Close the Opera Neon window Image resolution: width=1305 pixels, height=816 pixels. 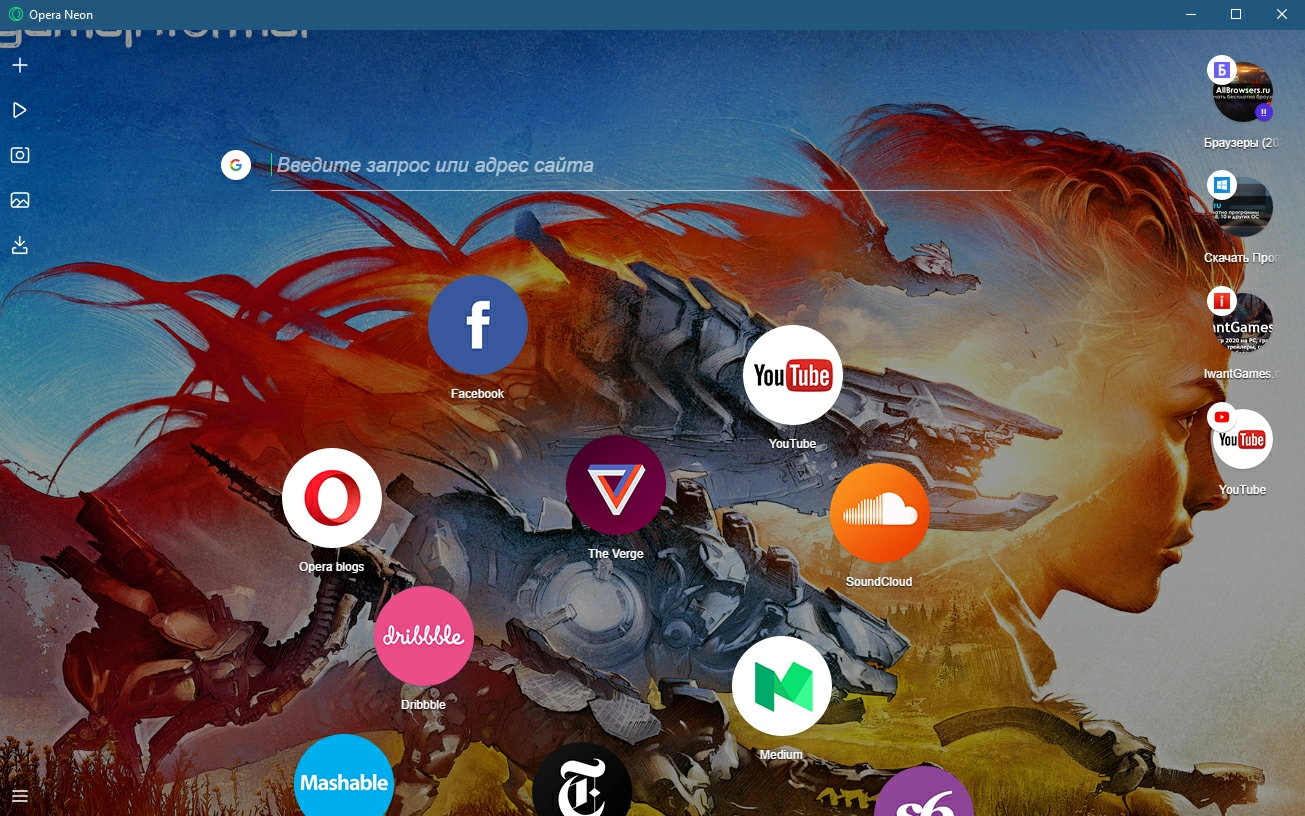tap(1282, 14)
